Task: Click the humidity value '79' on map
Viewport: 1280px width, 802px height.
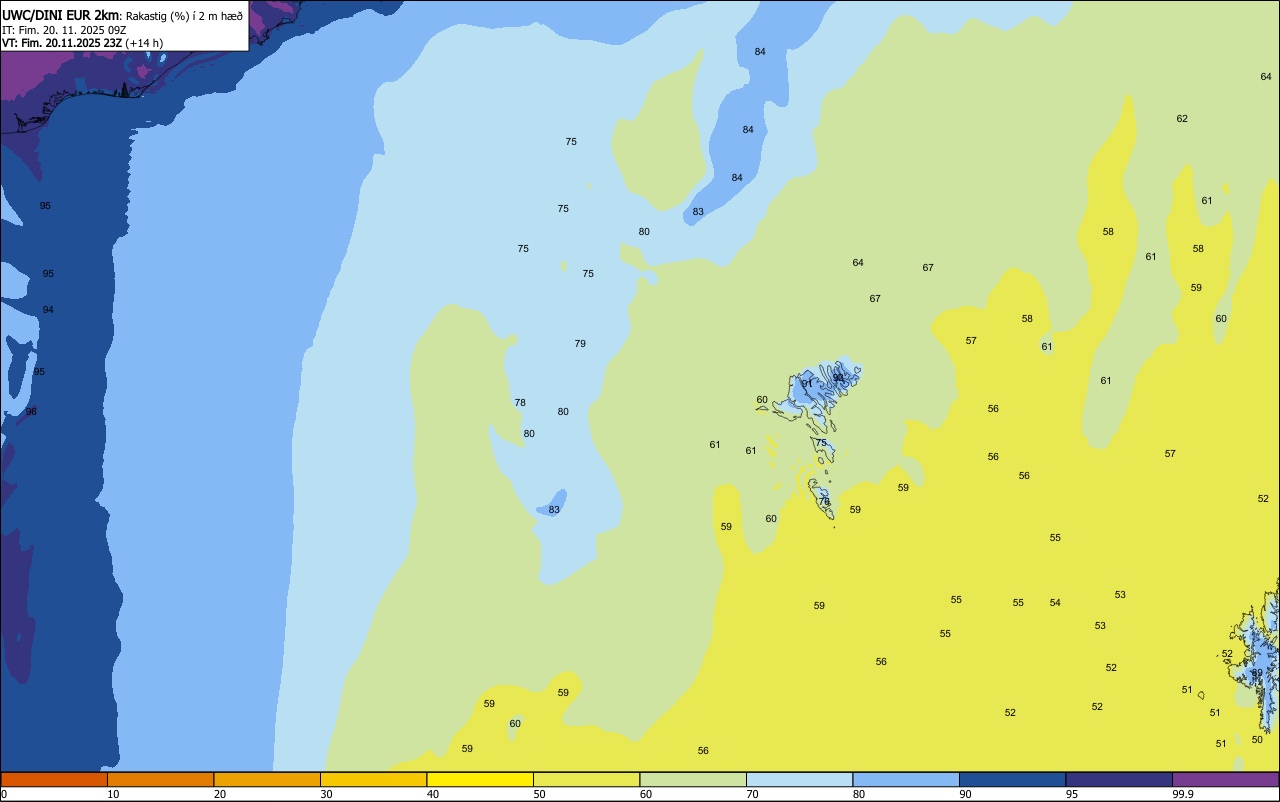Action: pos(580,344)
